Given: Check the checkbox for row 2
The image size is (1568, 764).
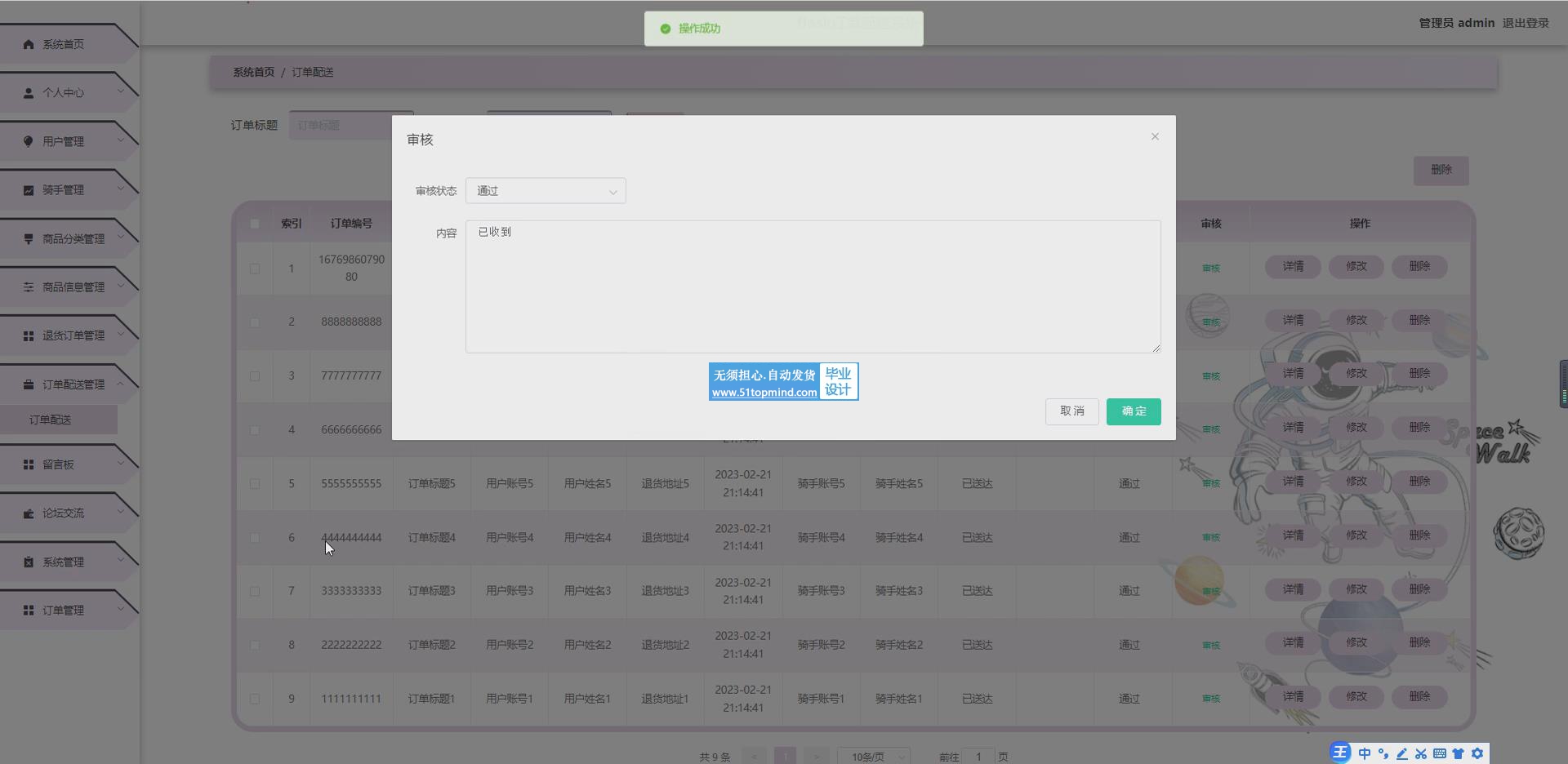Looking at the screenshot, I should click(255, 322).
